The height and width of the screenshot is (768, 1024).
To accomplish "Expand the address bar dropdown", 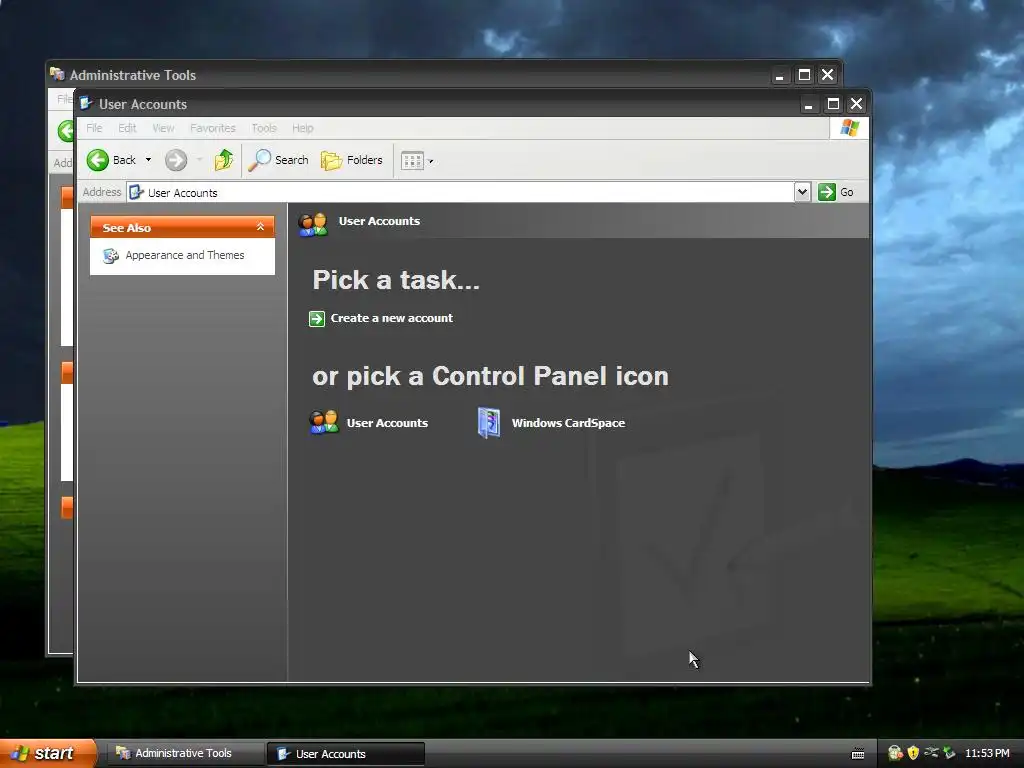I will point(803,192).
